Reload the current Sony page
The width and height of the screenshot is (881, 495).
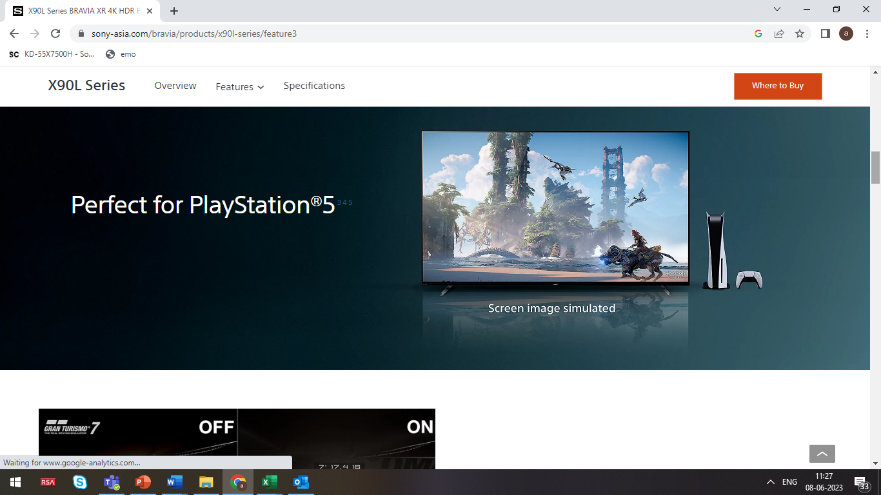tap(55, 34)
